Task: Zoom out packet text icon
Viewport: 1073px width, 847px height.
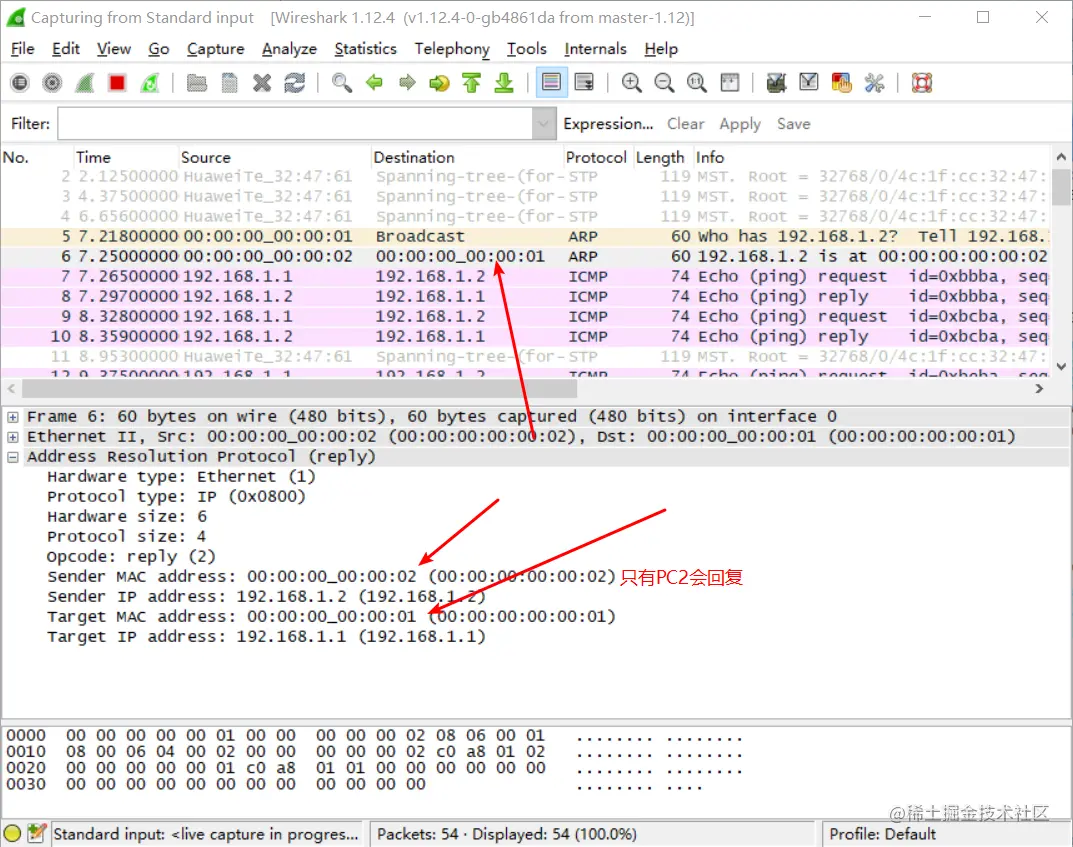Action: tap(664, 83)
